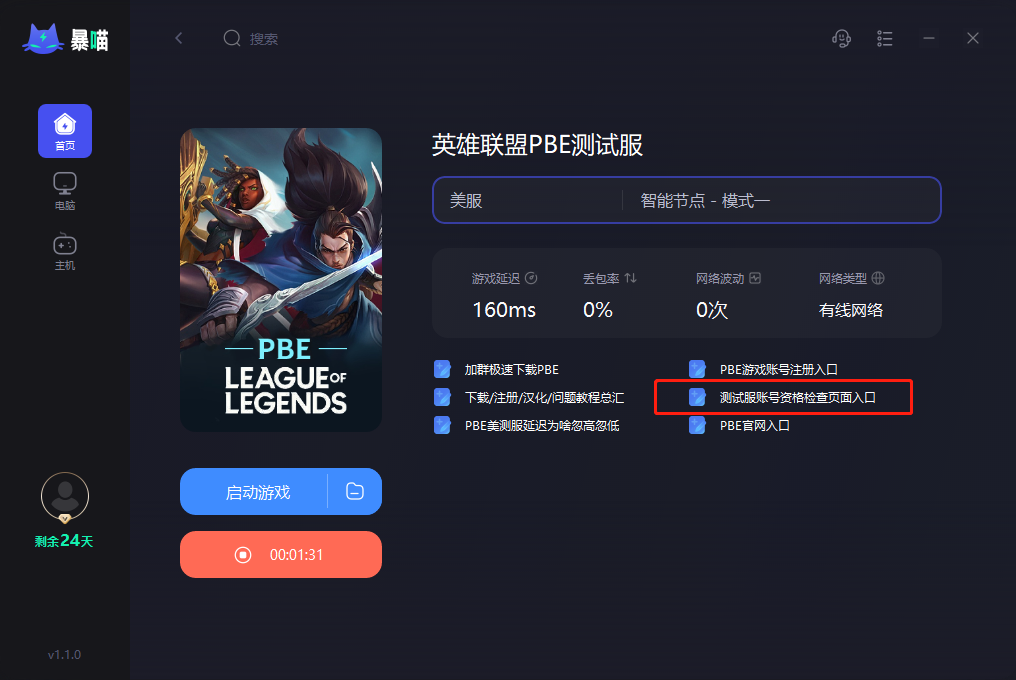The height and width of the screenshot is (680, 1016).
Task: Click the 游戏延迟 gauge icon
Action: point(531,278)
